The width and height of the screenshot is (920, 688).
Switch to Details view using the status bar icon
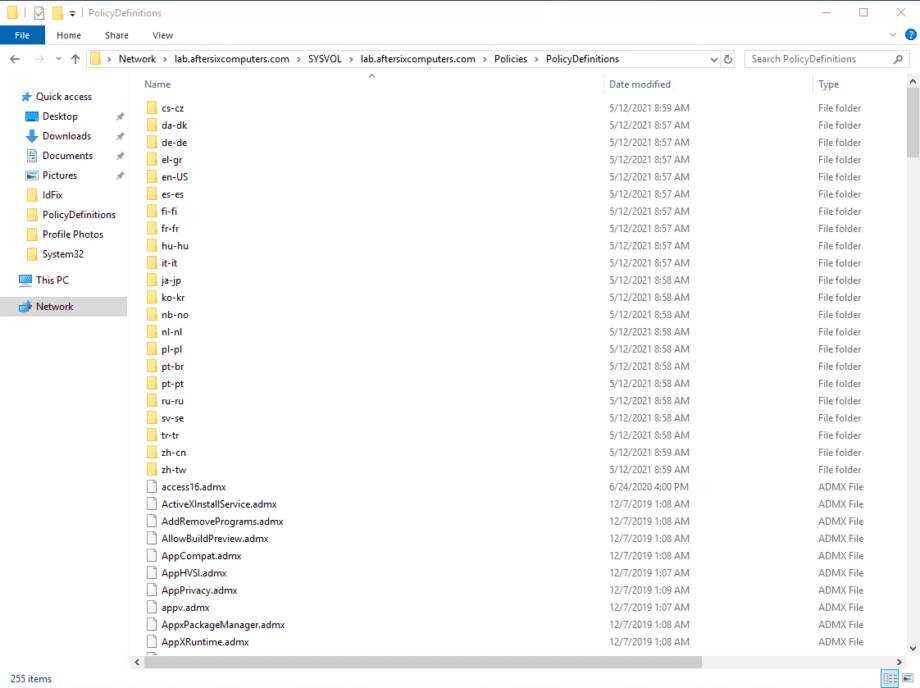pos(889,678)
